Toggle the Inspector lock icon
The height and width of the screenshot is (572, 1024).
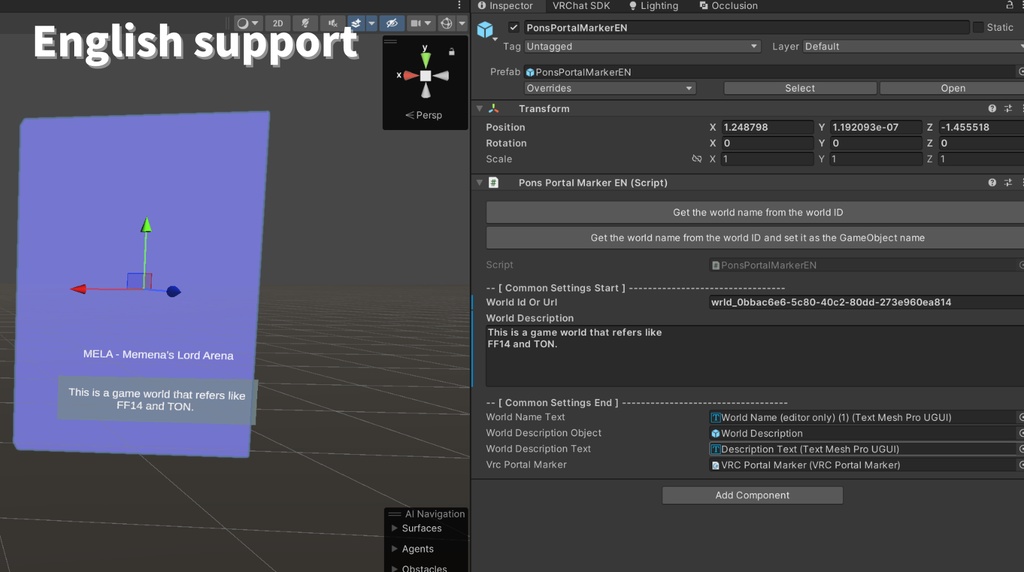[x=1010, y=5]
